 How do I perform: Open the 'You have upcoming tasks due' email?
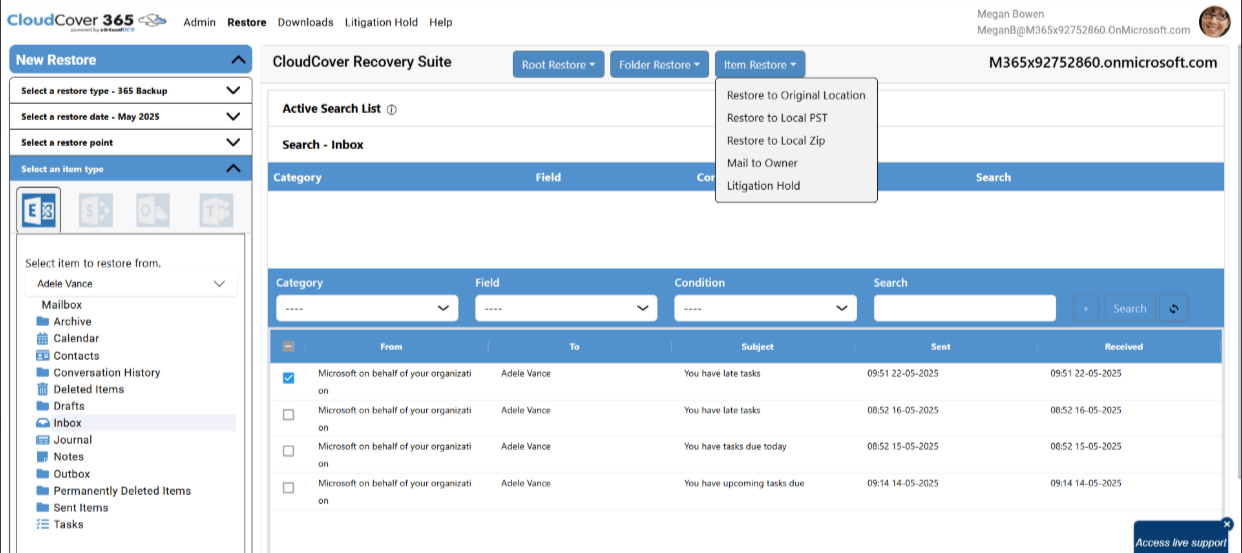point(744,483)
